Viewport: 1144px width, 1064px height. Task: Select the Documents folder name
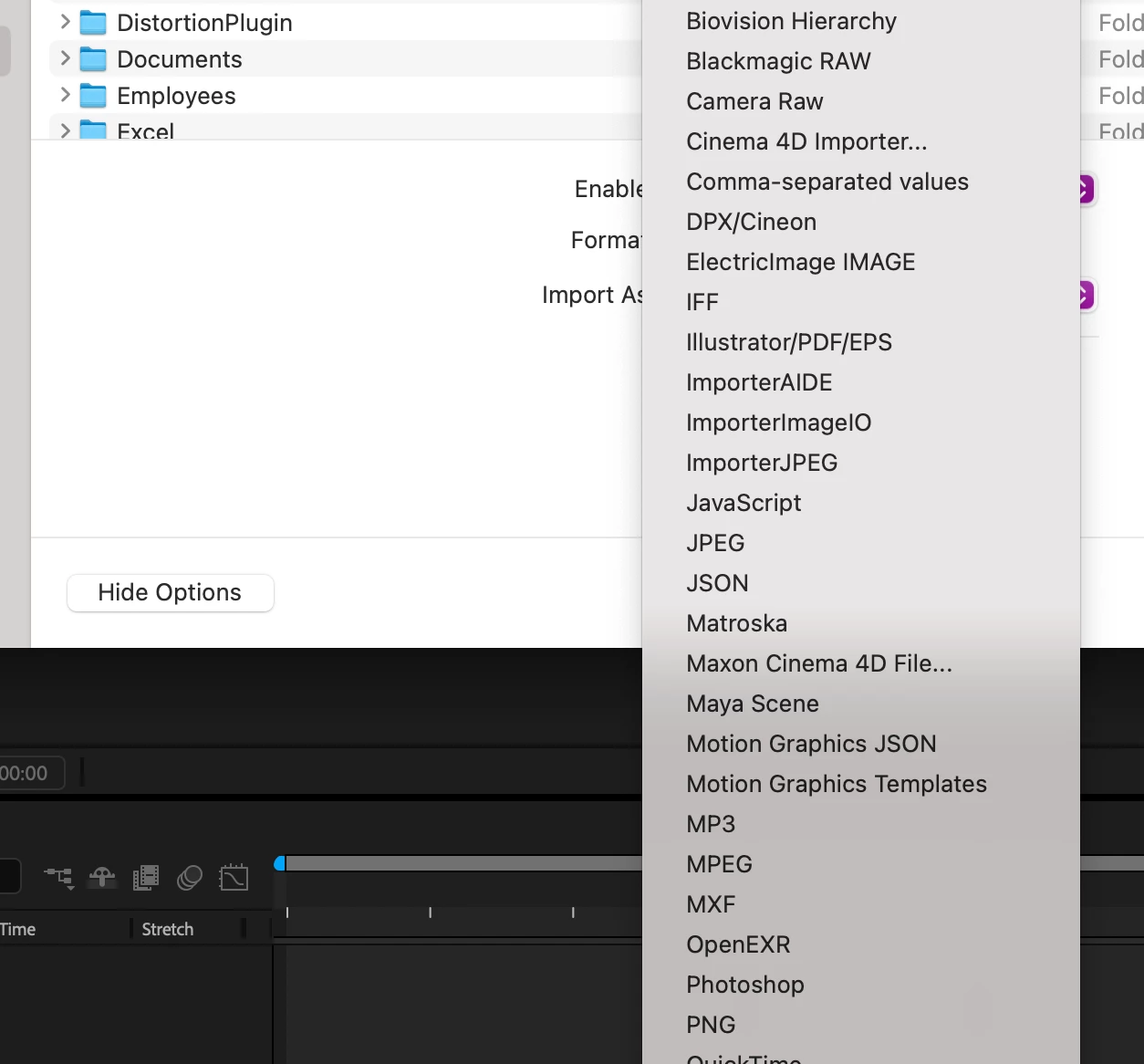pos(180,59)
